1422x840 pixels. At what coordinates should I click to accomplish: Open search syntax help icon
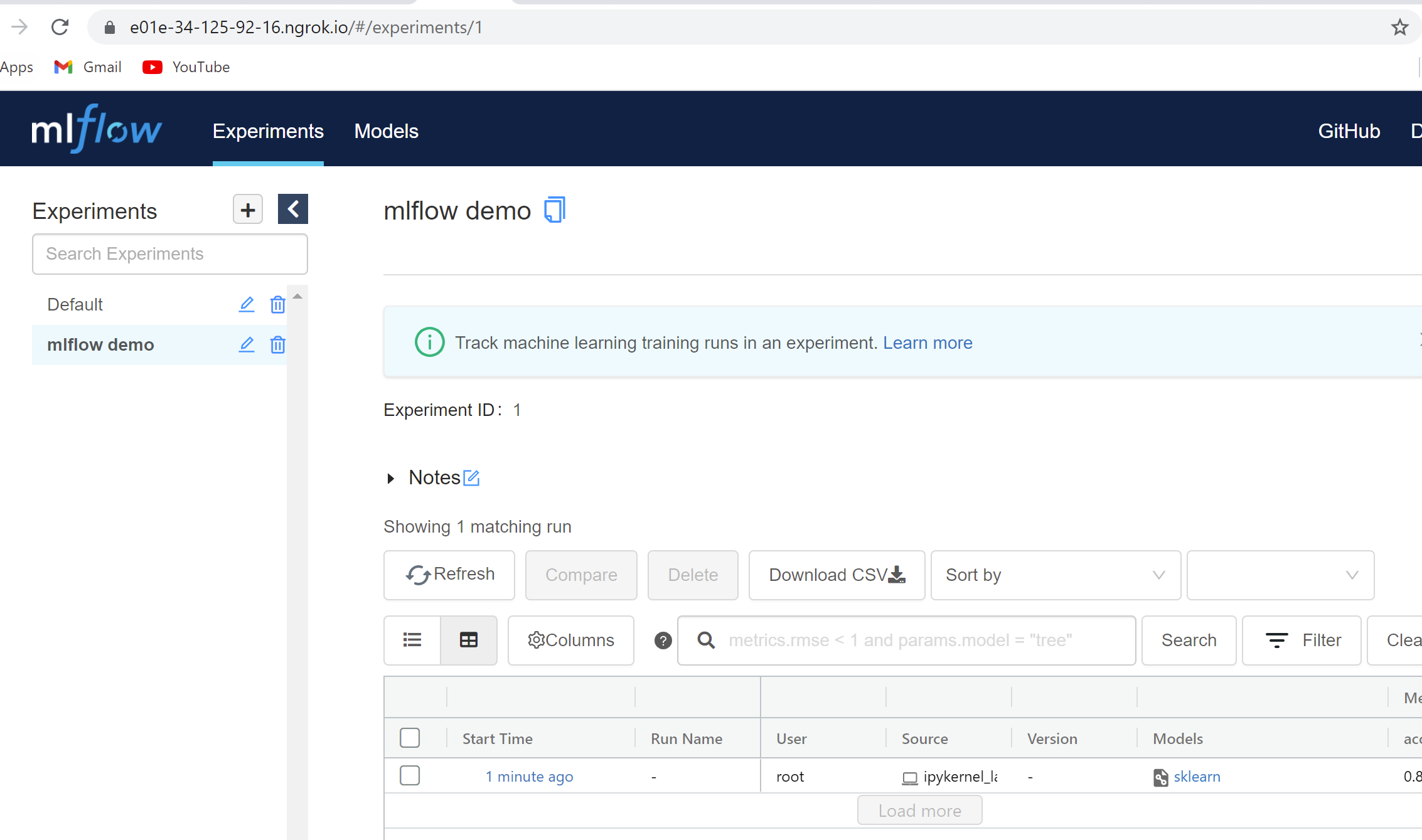coord(663,641)
